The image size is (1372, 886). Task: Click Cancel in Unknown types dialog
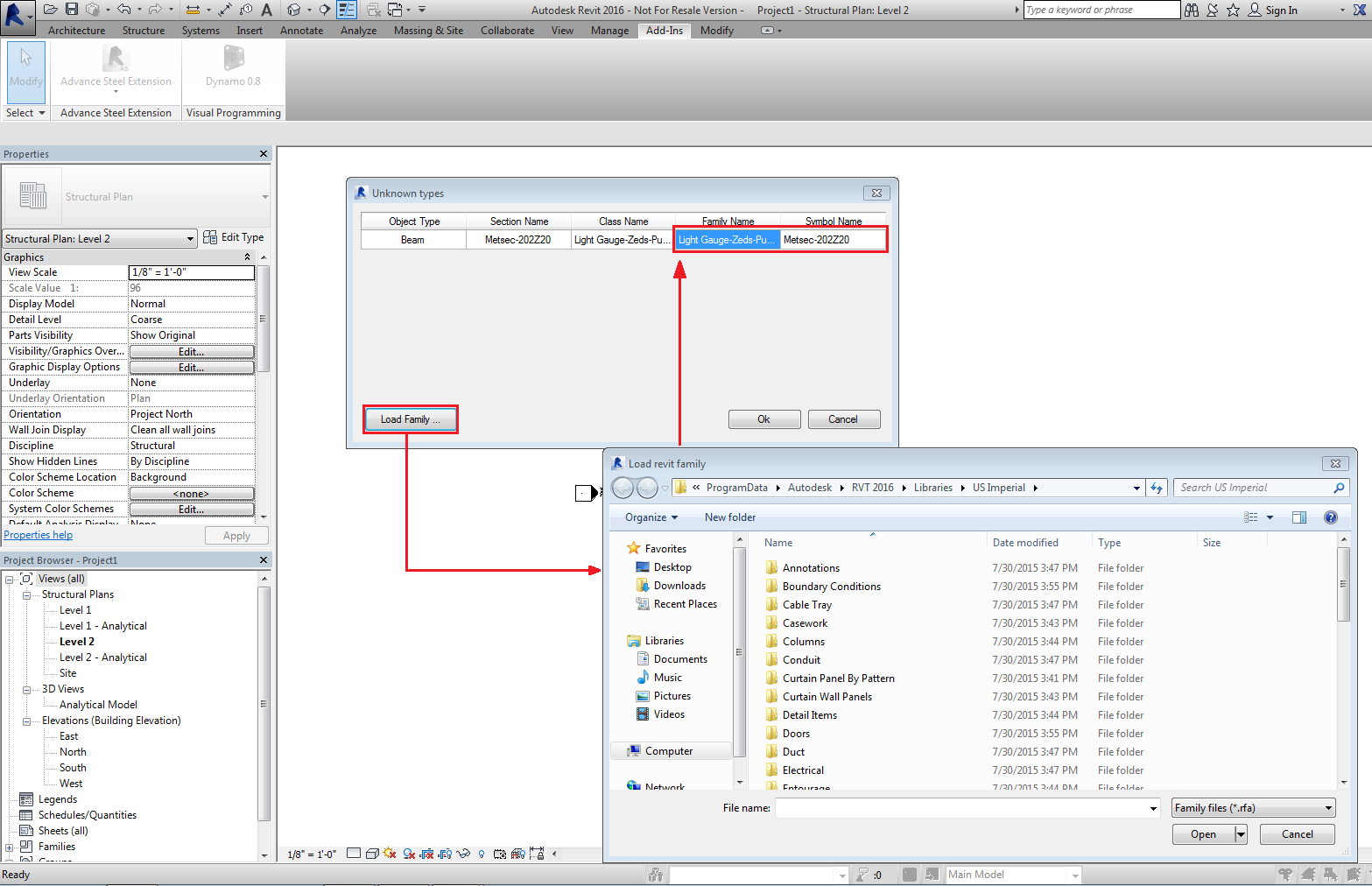pyautogui.click(x=843, y=419)
